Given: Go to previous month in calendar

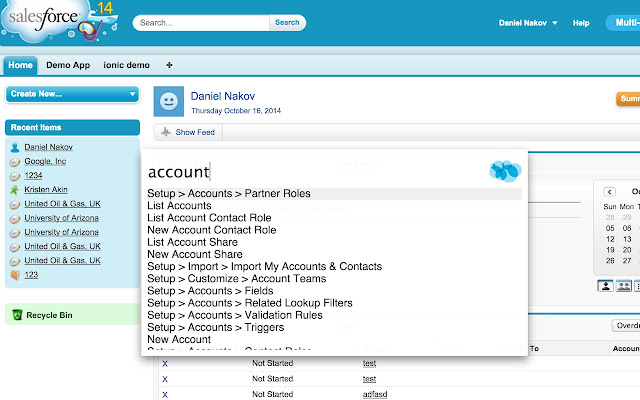Looking at the screenshot, I should tap(609, 192).
